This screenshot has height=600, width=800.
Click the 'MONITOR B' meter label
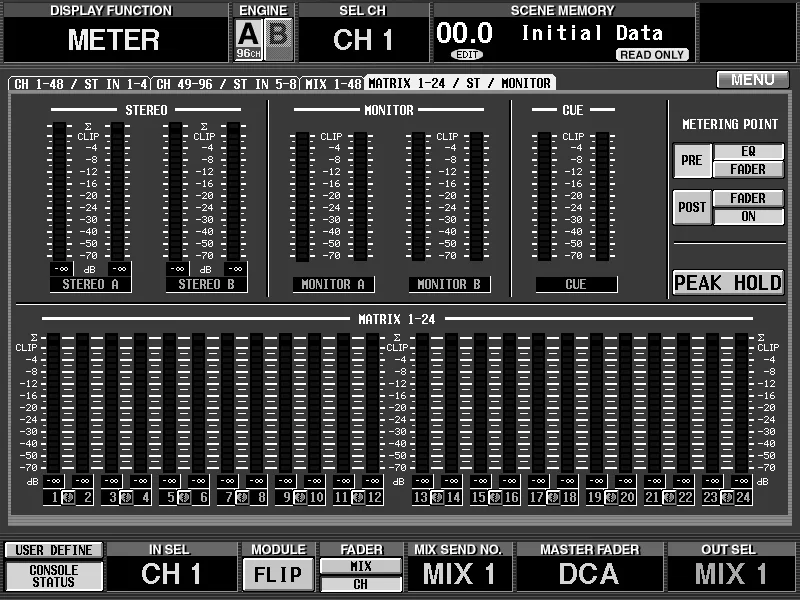pos(449,284)
